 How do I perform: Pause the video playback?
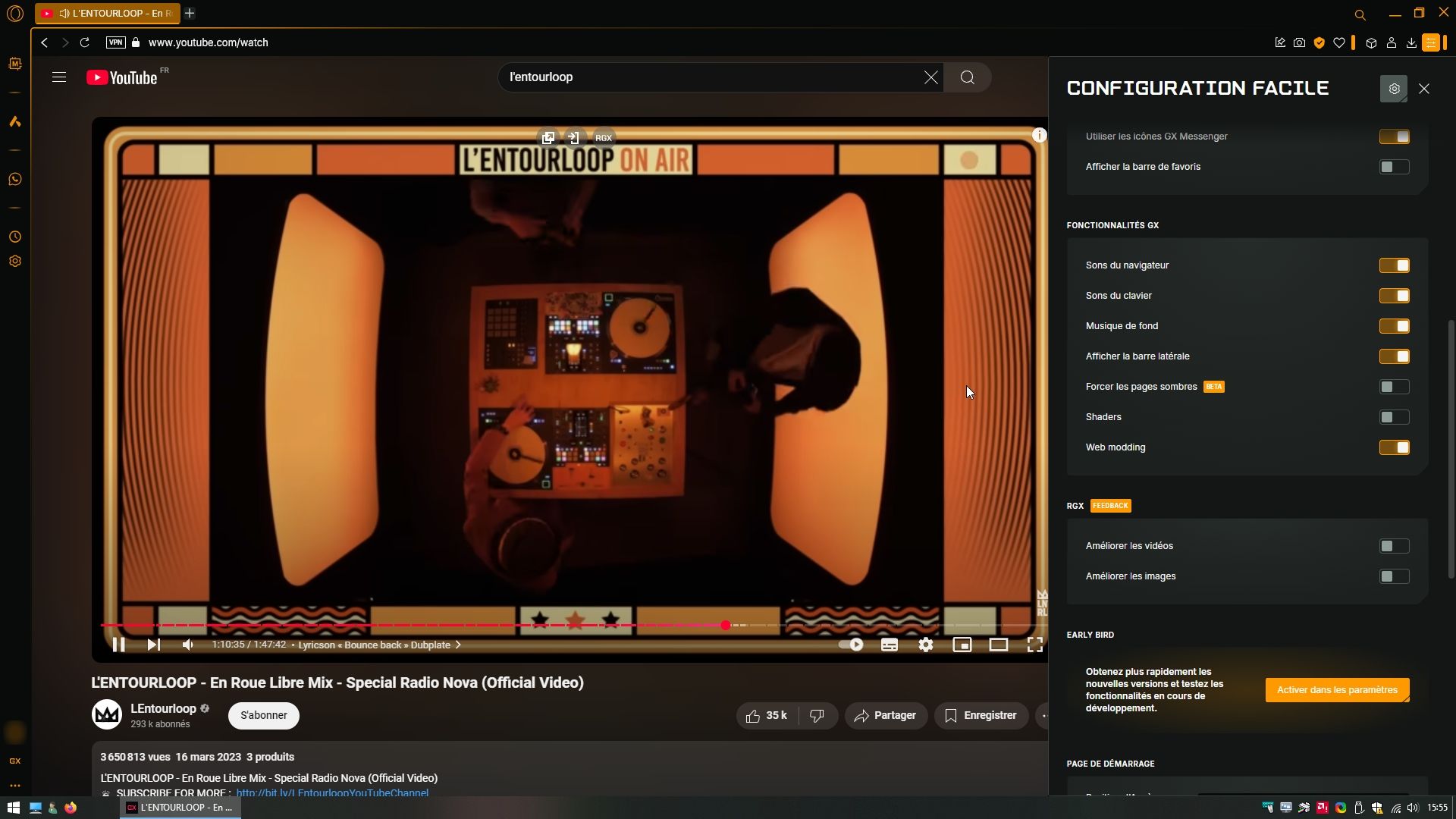point(119,645)
